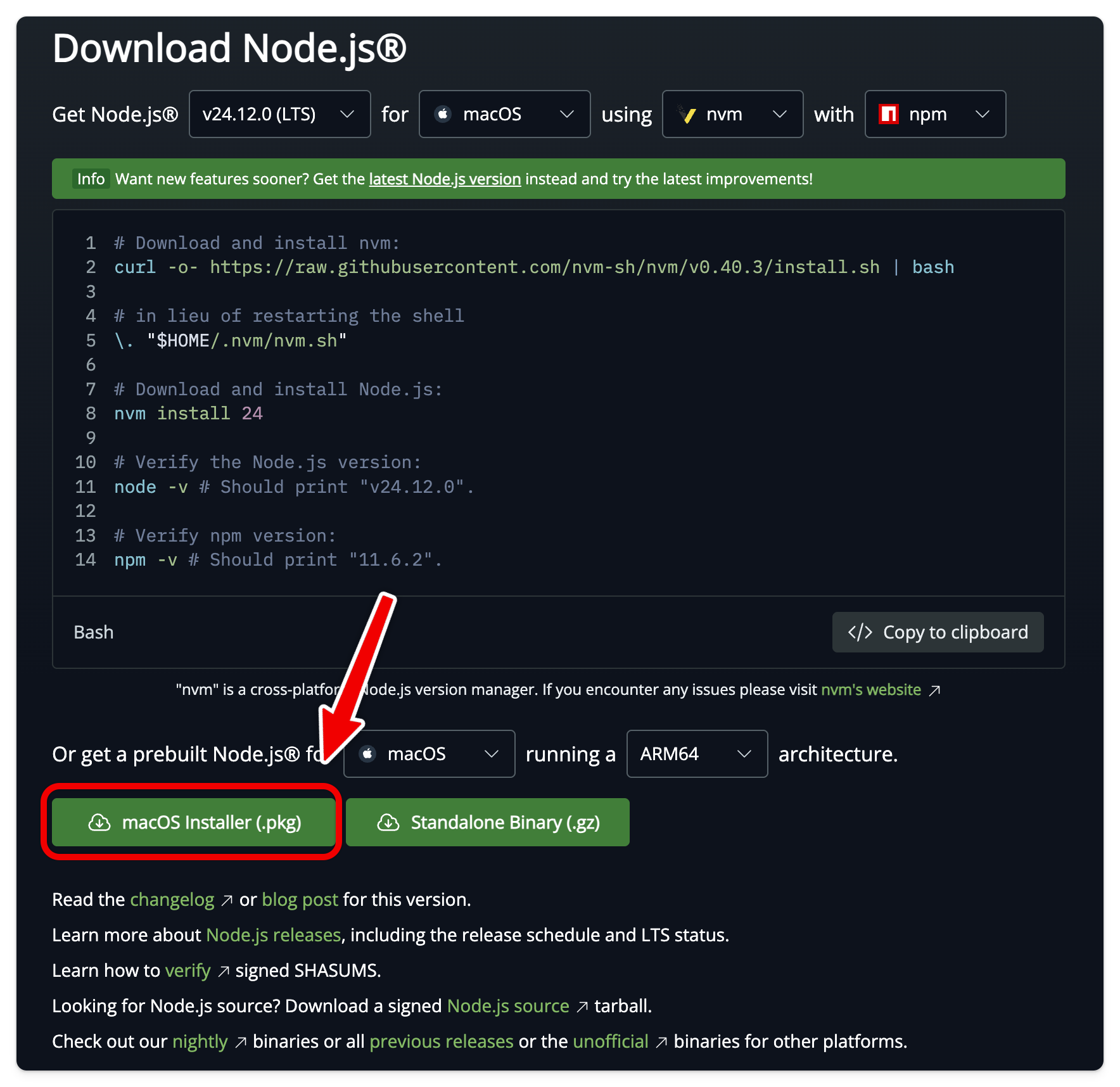1120x1087 pixels.
Task: Click the '# Verify the Node.js version:' comment
Action: pos(267,462)
